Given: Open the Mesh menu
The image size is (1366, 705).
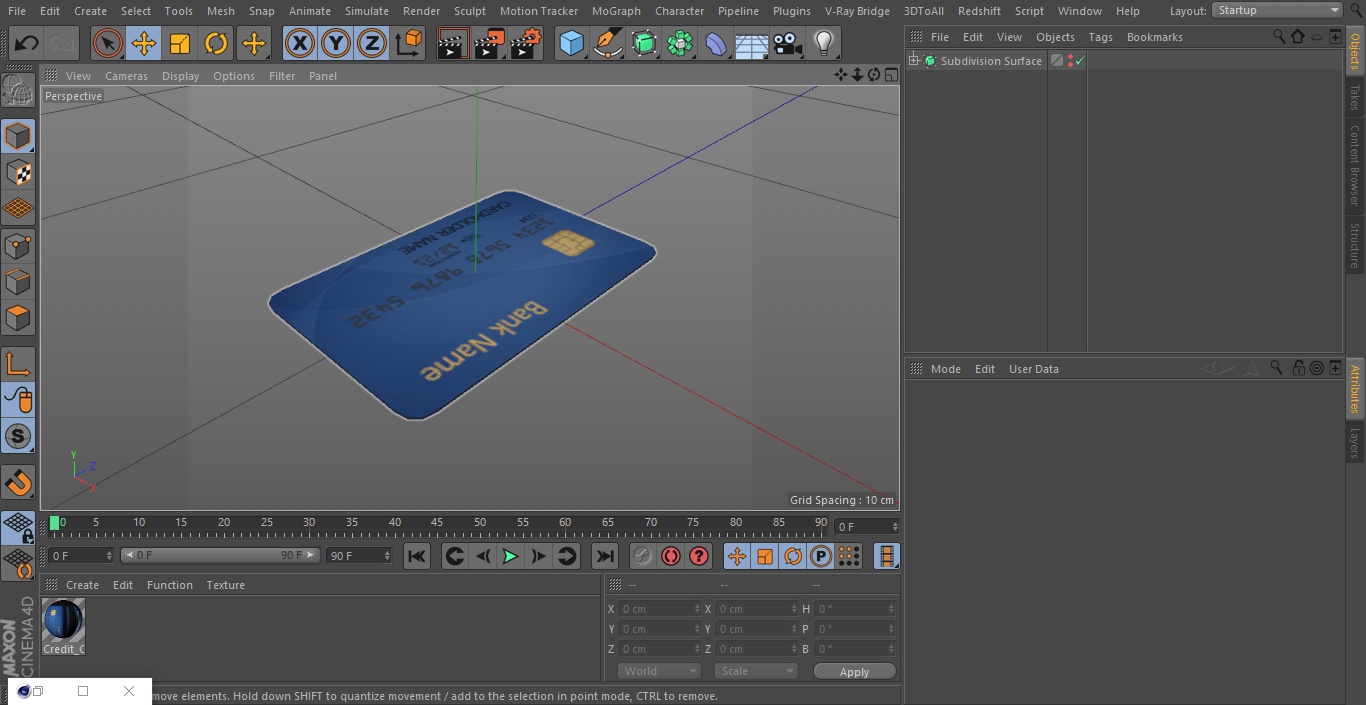Looking at the screenshot, I should 220,11.
